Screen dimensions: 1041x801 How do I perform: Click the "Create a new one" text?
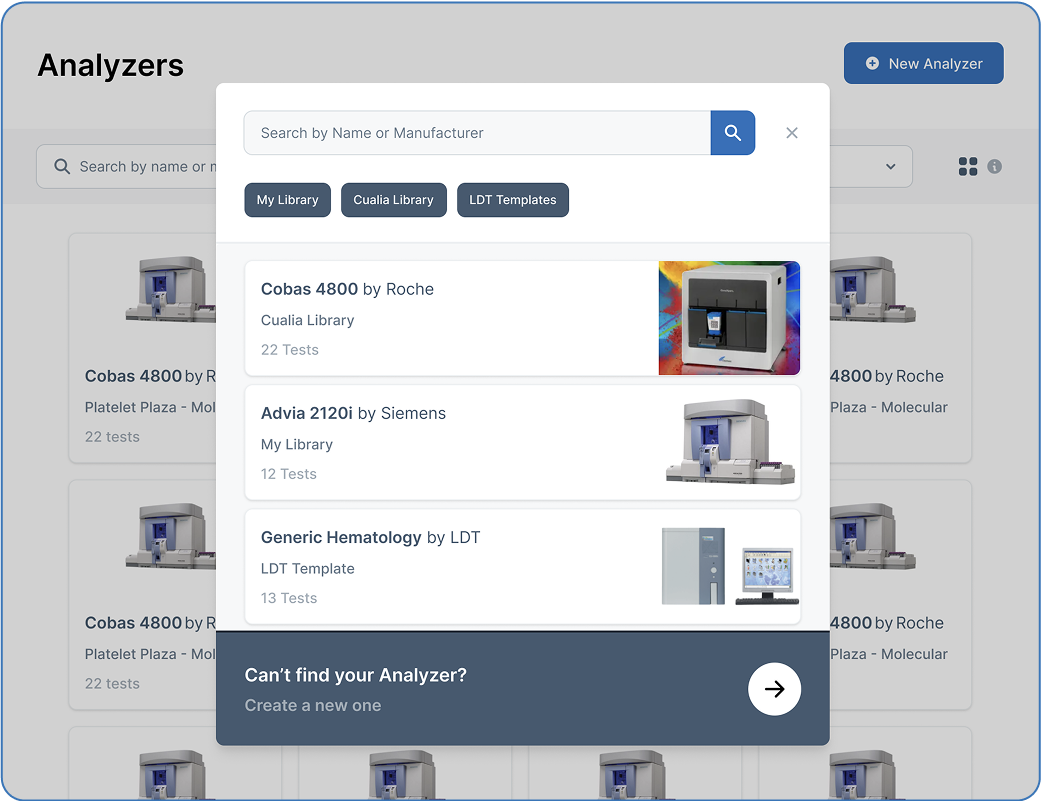[x=313, y=705]
